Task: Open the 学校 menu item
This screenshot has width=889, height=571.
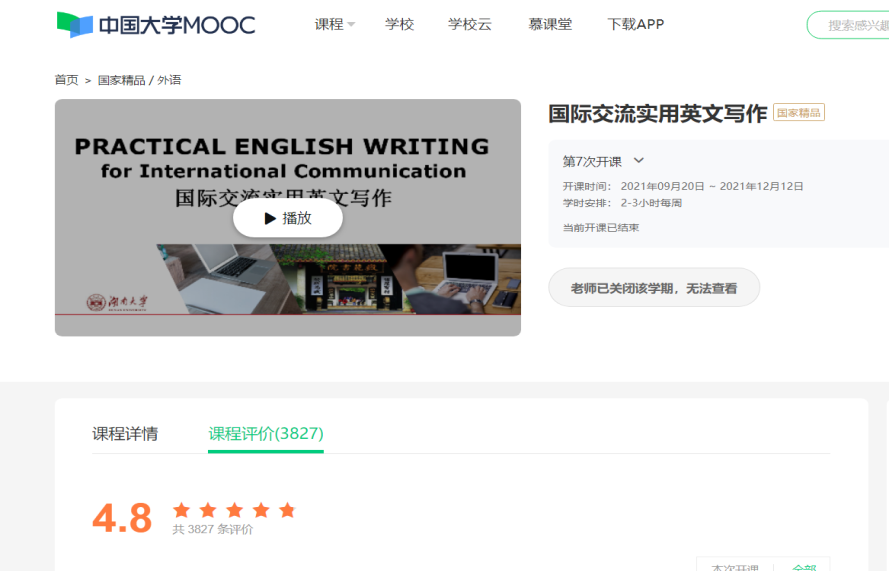Action: [x=399, y=25]
